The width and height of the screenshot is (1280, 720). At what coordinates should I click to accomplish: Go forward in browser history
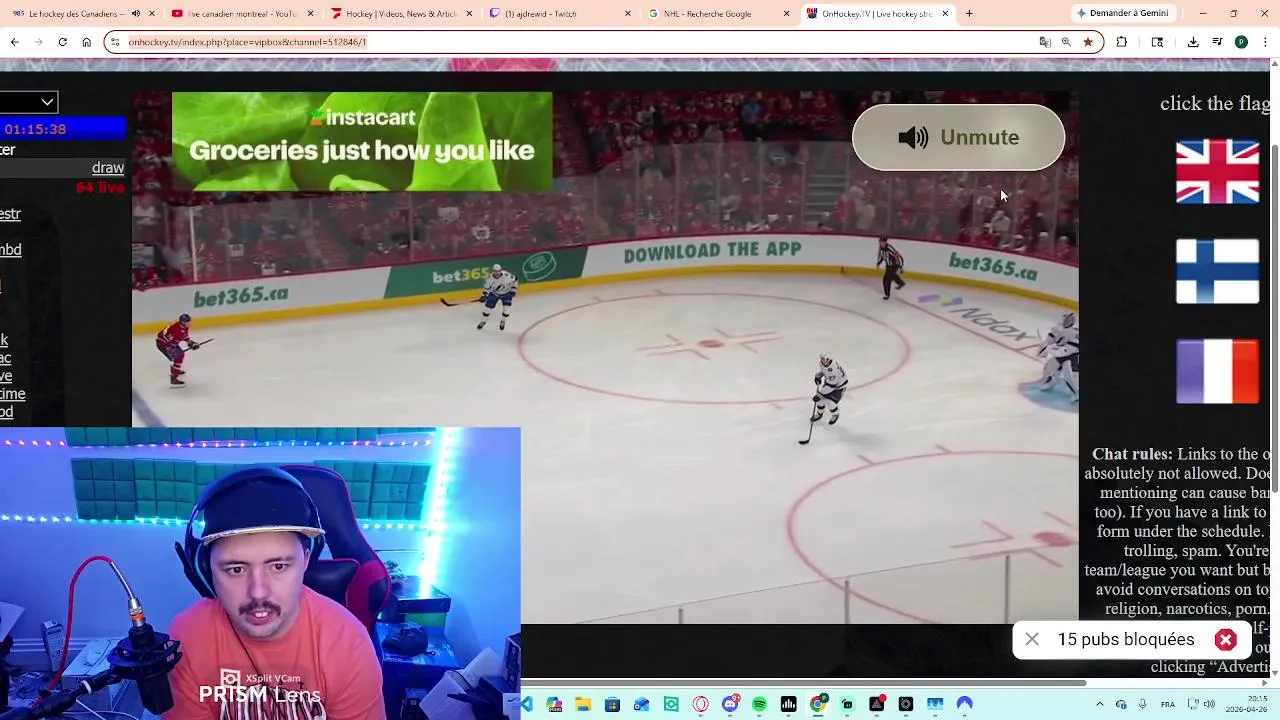click(x=38, y=42)
